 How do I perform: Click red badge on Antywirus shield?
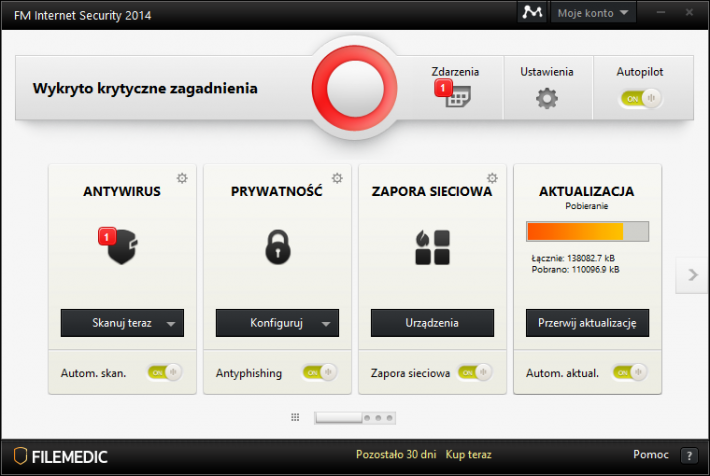tap(107, 236)
